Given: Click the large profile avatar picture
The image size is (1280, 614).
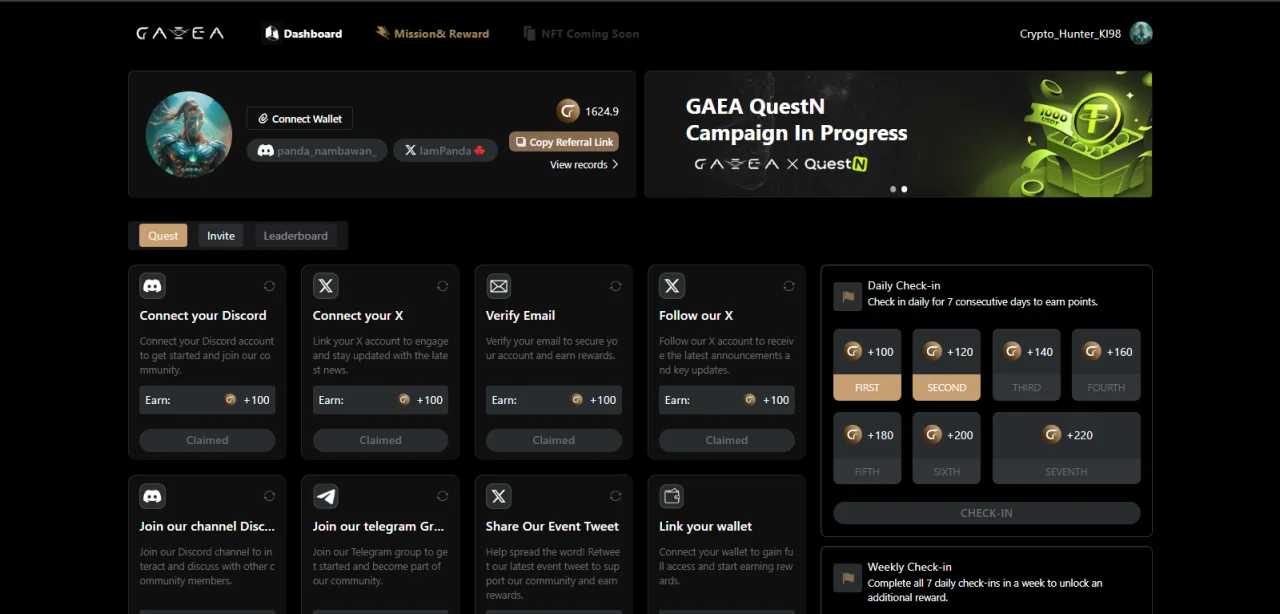Looking at the screenshot, I should (189, 135).
